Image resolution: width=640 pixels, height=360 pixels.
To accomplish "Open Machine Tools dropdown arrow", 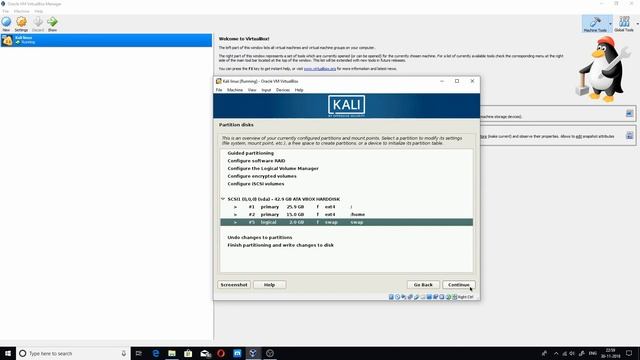I will [610, 24].
